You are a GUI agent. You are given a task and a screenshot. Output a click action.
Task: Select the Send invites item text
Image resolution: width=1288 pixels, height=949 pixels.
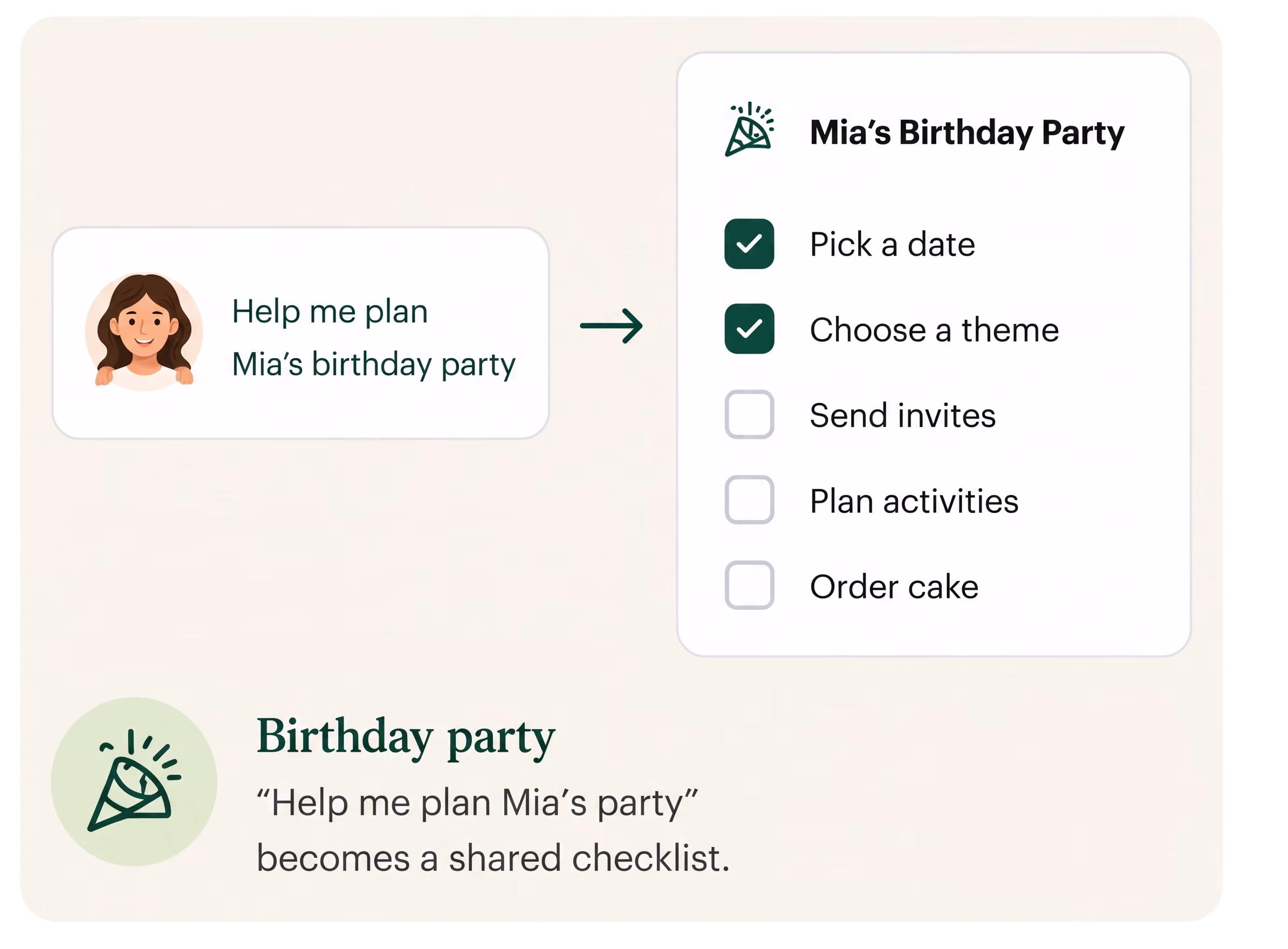pyautogui.click(x=902, y=415)
